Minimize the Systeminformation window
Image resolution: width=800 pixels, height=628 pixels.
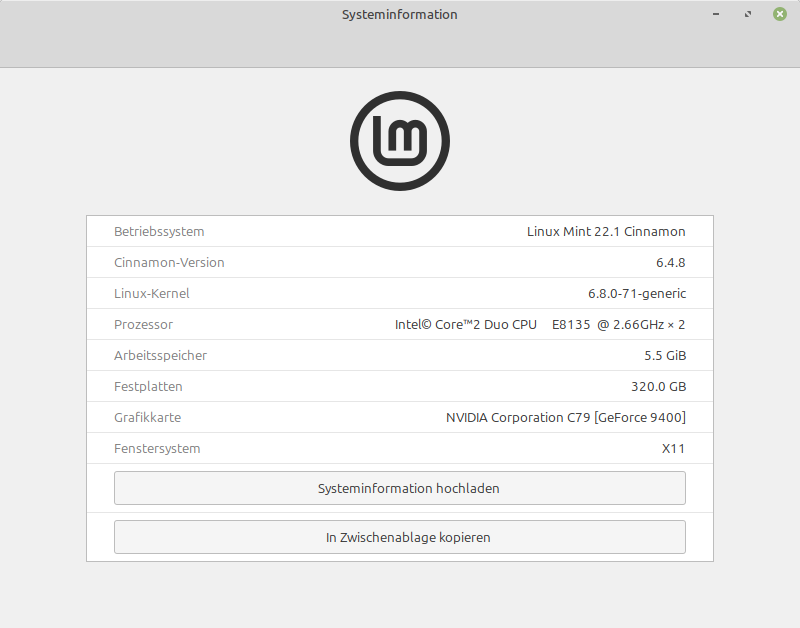pyautogui.click(x=716, y=15)
